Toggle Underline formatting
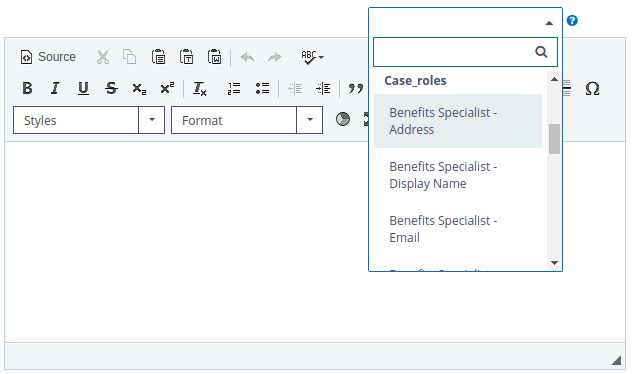This screenshot has width=632, height=374. point(83,88)
